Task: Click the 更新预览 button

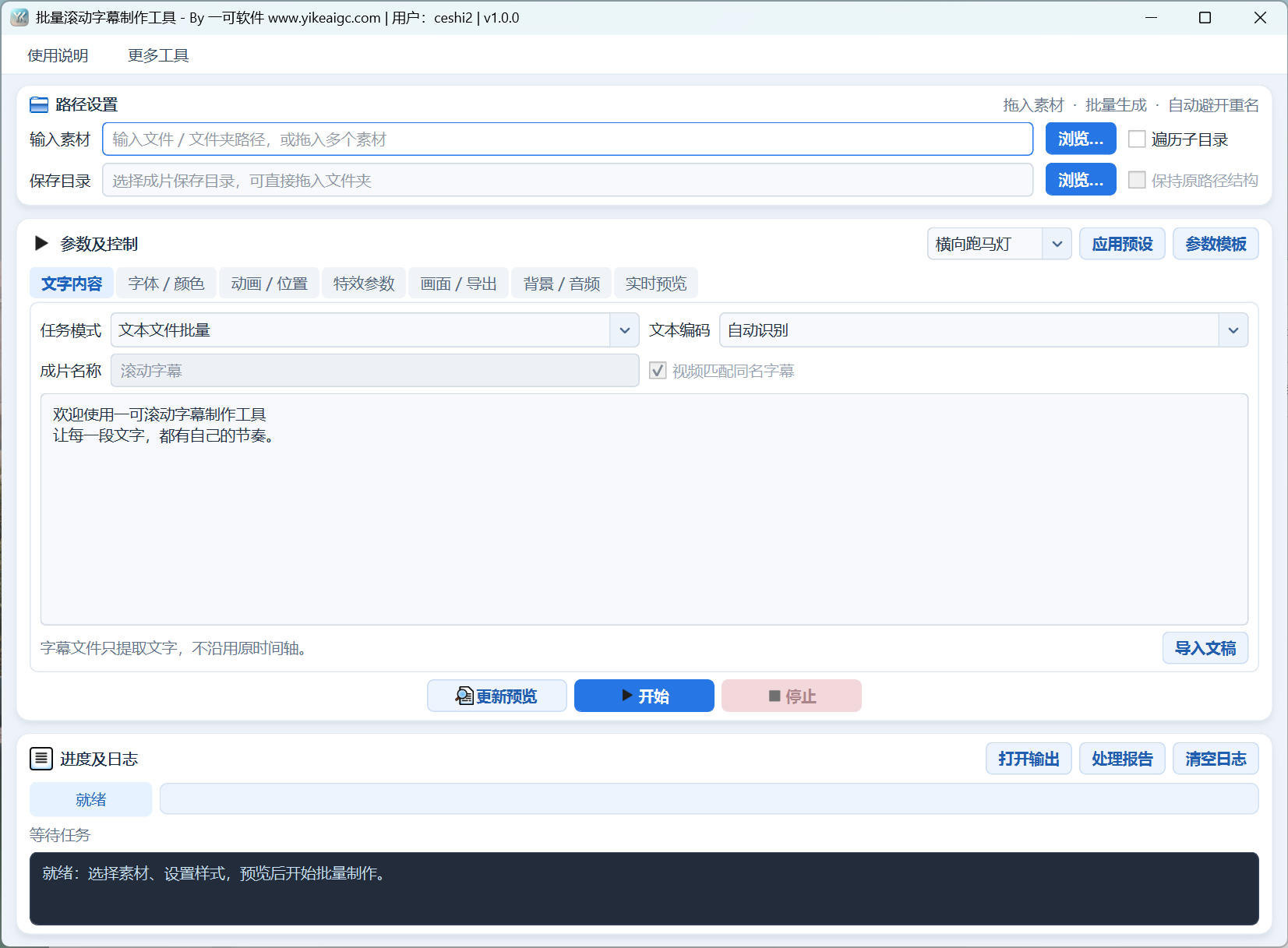Action: (x=497, y=696)
